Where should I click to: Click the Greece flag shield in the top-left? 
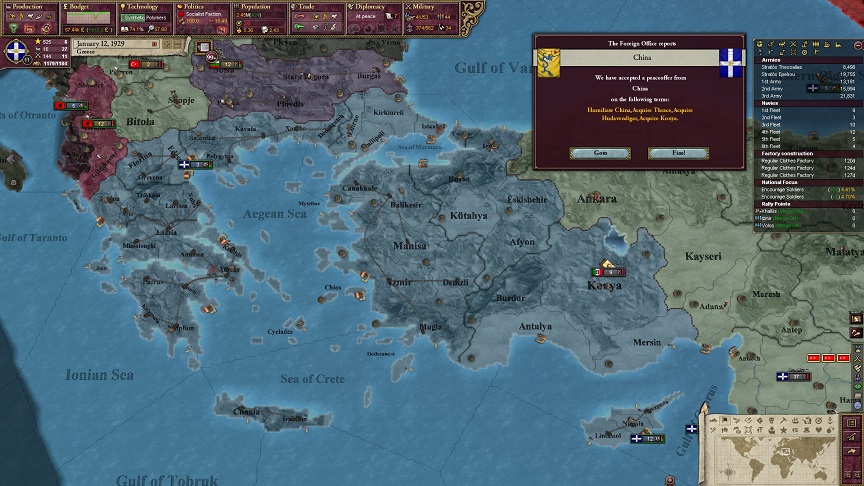tap(17, 53)
